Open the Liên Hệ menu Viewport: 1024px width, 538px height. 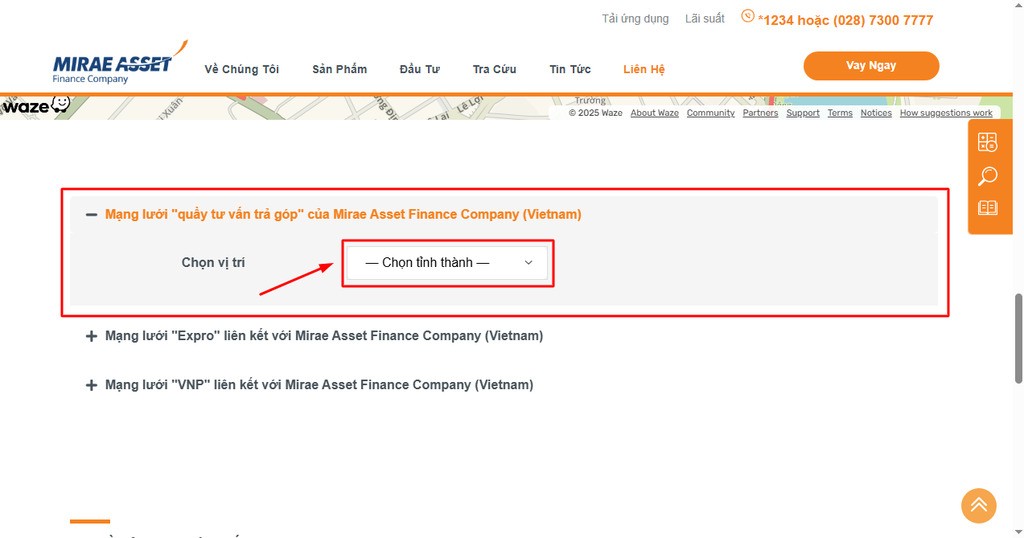pos(644,69)
